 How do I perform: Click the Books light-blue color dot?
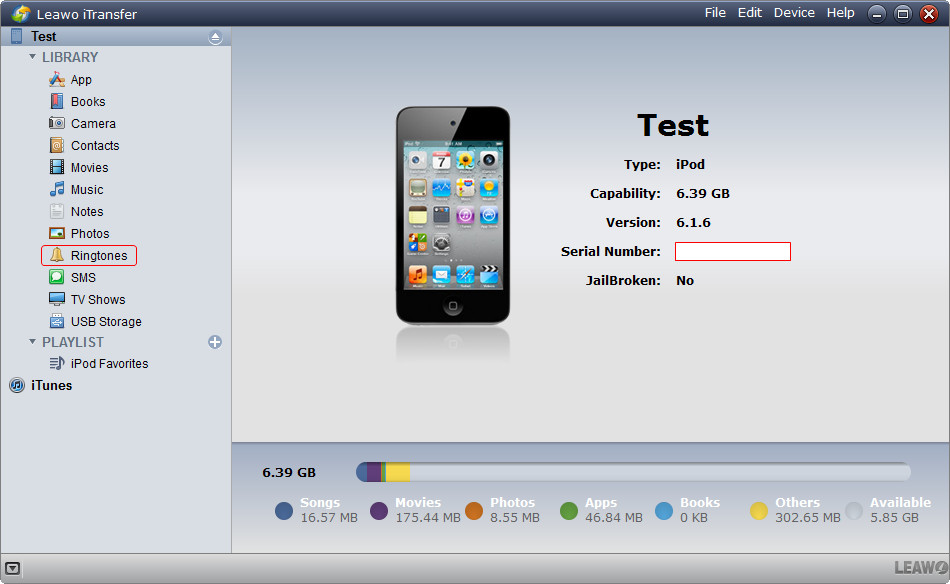tap(664, 511)
